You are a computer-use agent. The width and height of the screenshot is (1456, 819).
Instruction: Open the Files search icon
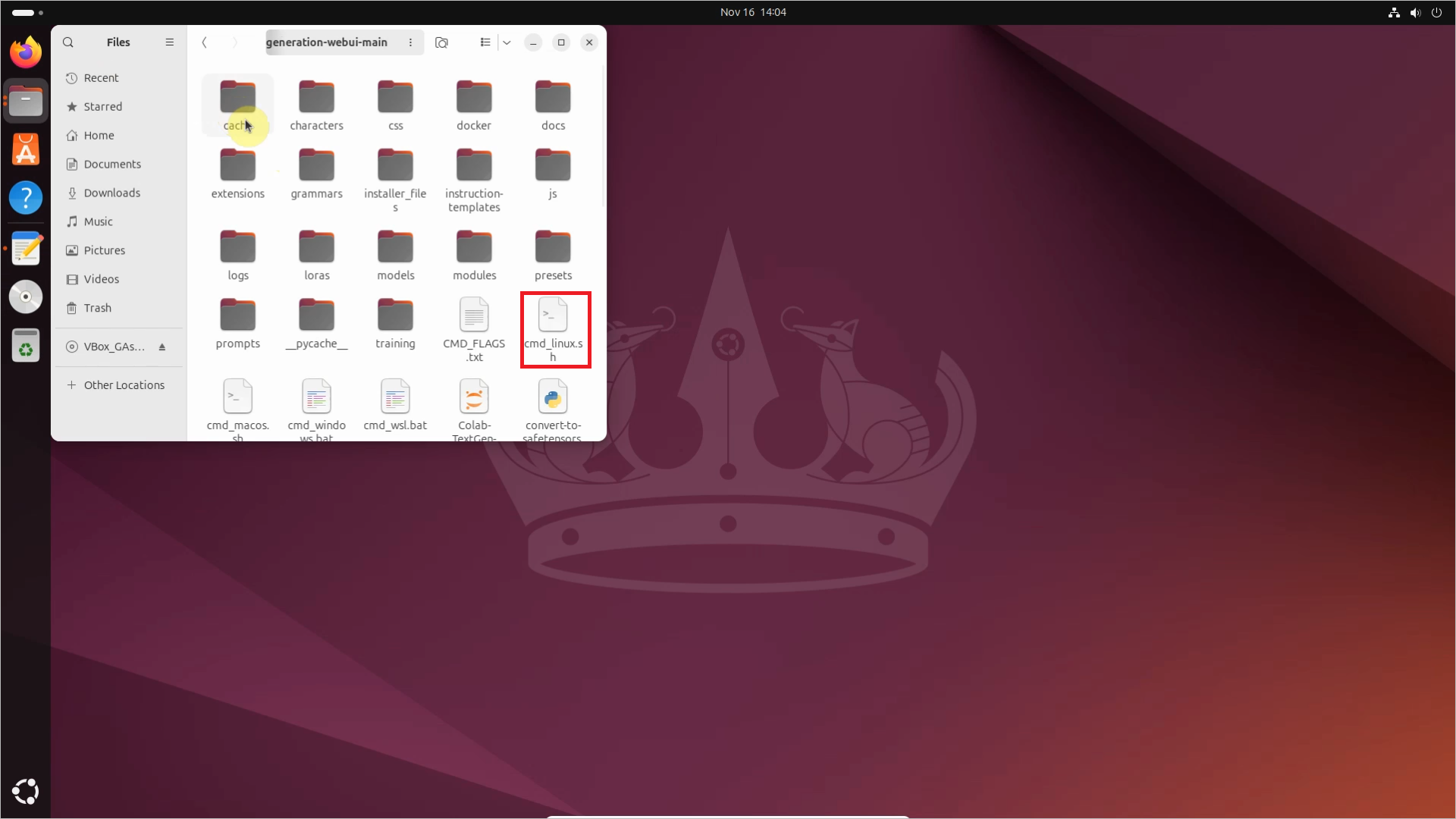coord(68,42)
